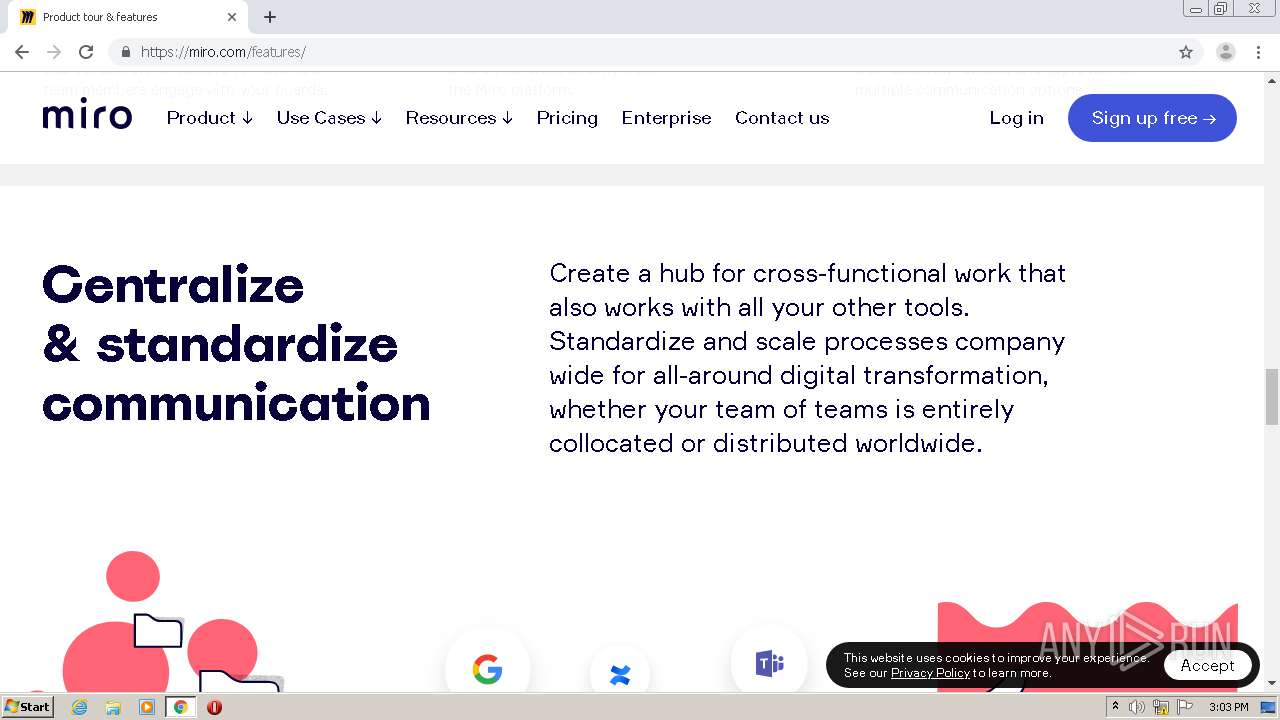Screen dimensions: 1280x720
Task: Open the Chrome three-dot menu
Action: pos(1259,52)
